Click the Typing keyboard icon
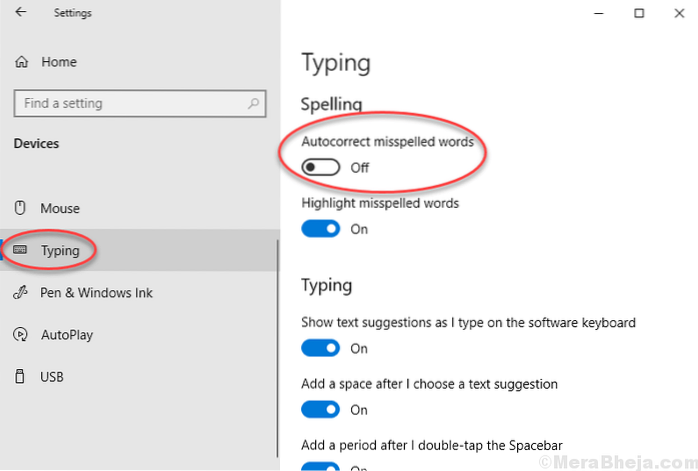The image size is (698, 471). (20, 251)
